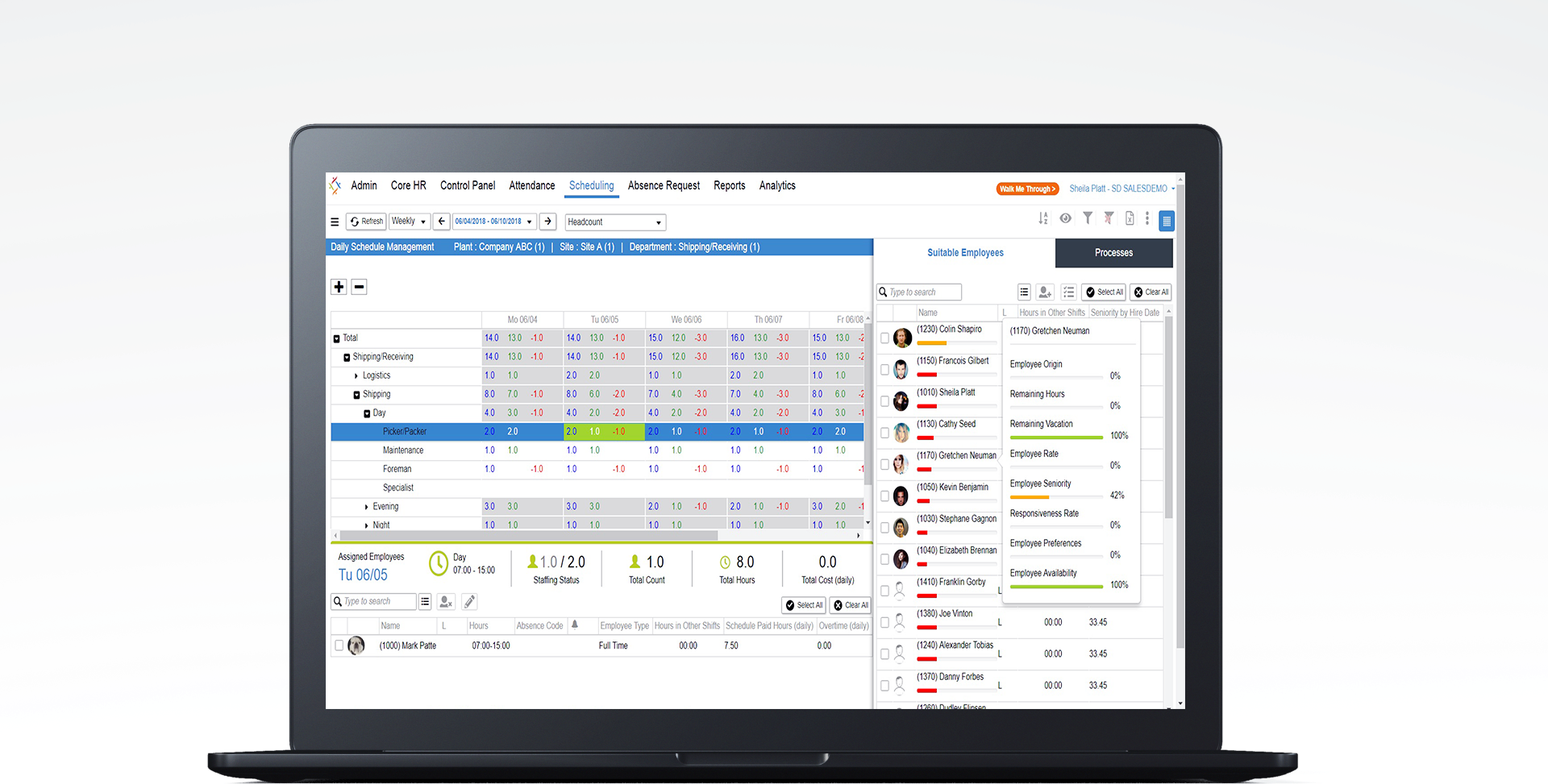The image size is (1548, 784).
Task: Tick the checkbox for Gretchen Neuman row
Action: (884, 464)
